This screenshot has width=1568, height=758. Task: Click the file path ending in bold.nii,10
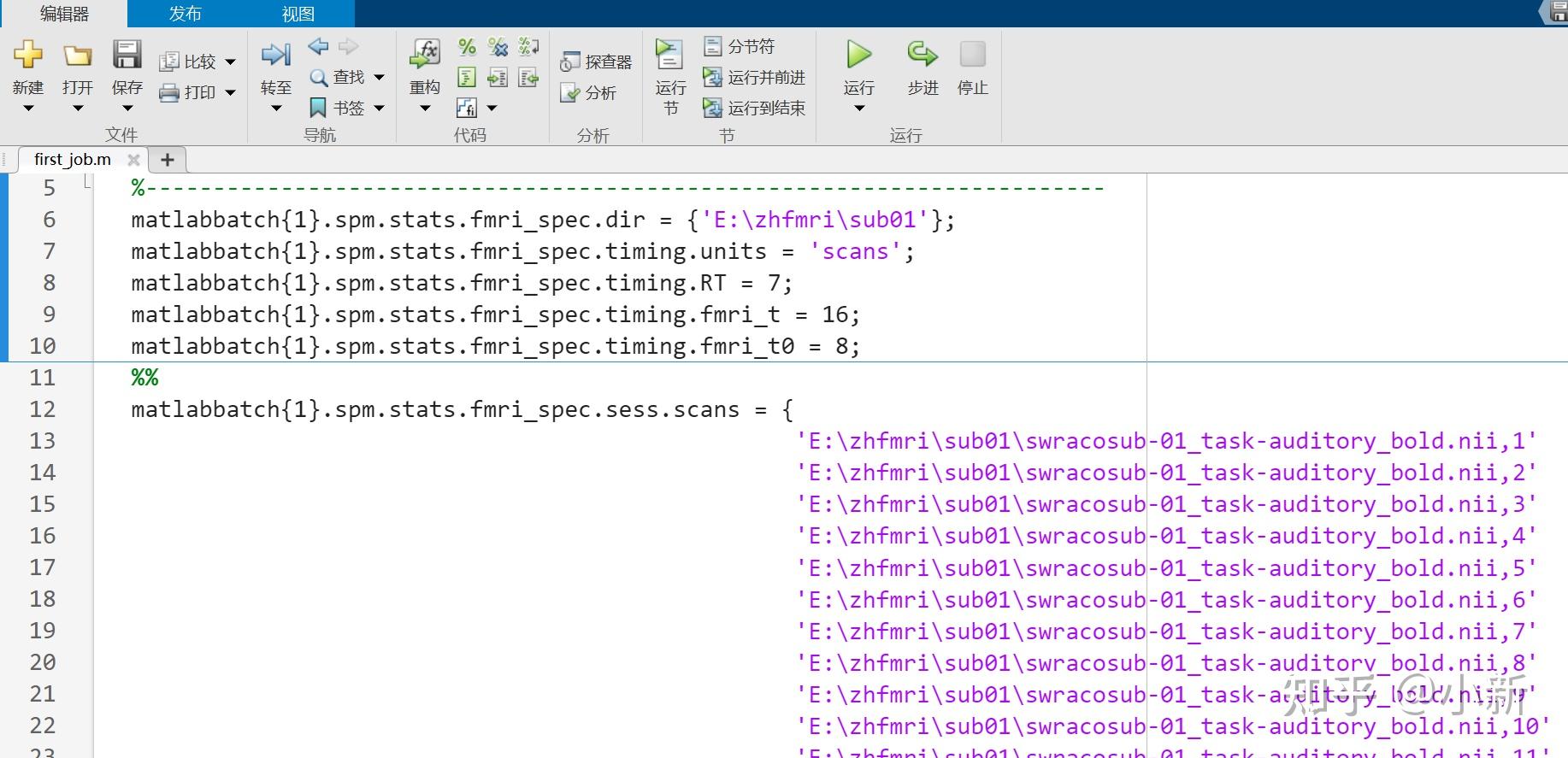pyautogui.click(x=1173, y=726)
